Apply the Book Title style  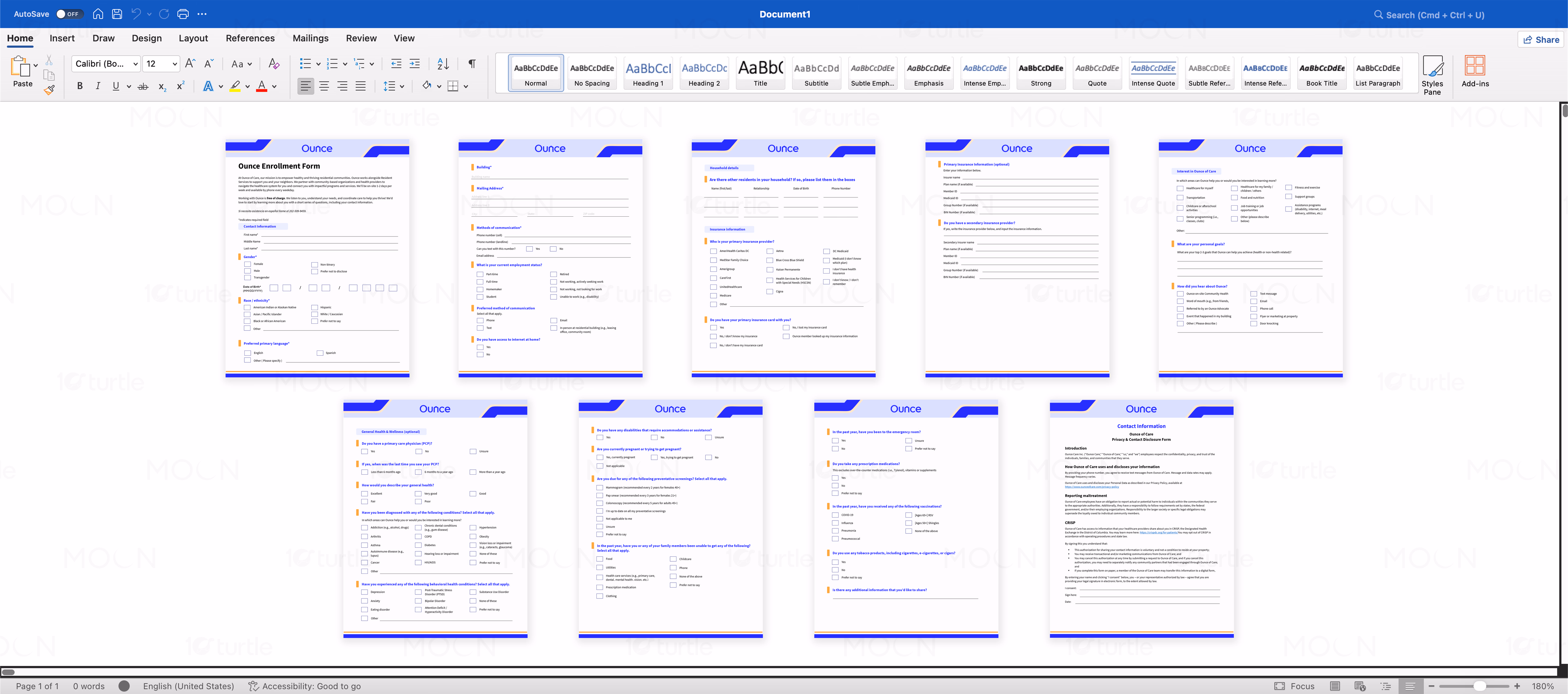pyautogui.click(x=1322, y=72)
